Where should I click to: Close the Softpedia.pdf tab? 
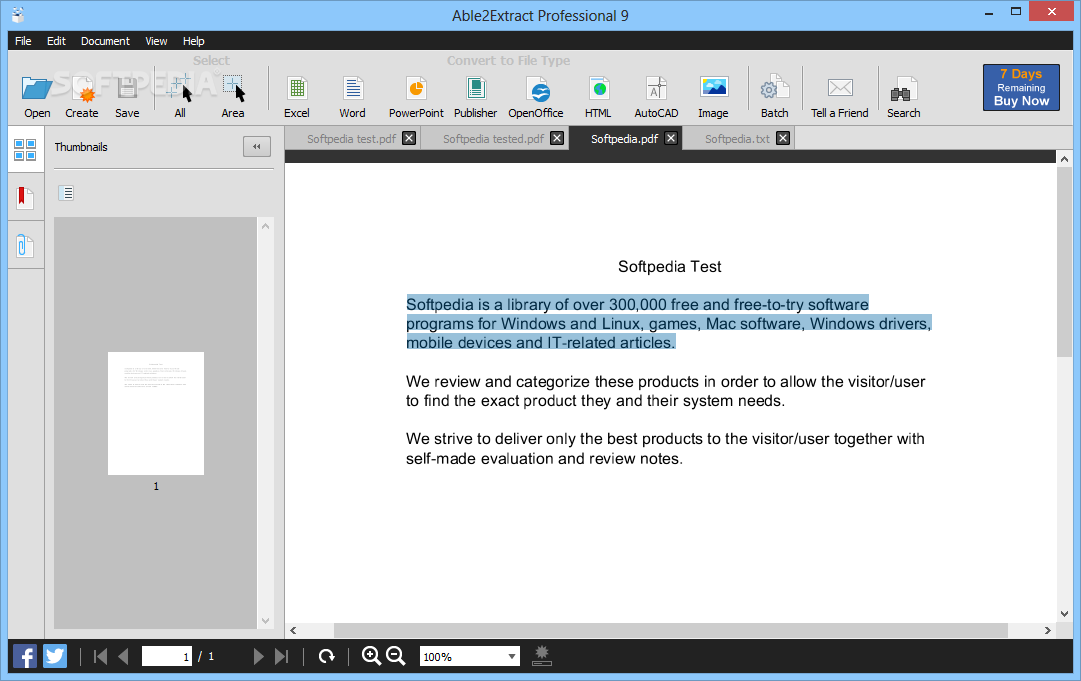click(671, 139)
